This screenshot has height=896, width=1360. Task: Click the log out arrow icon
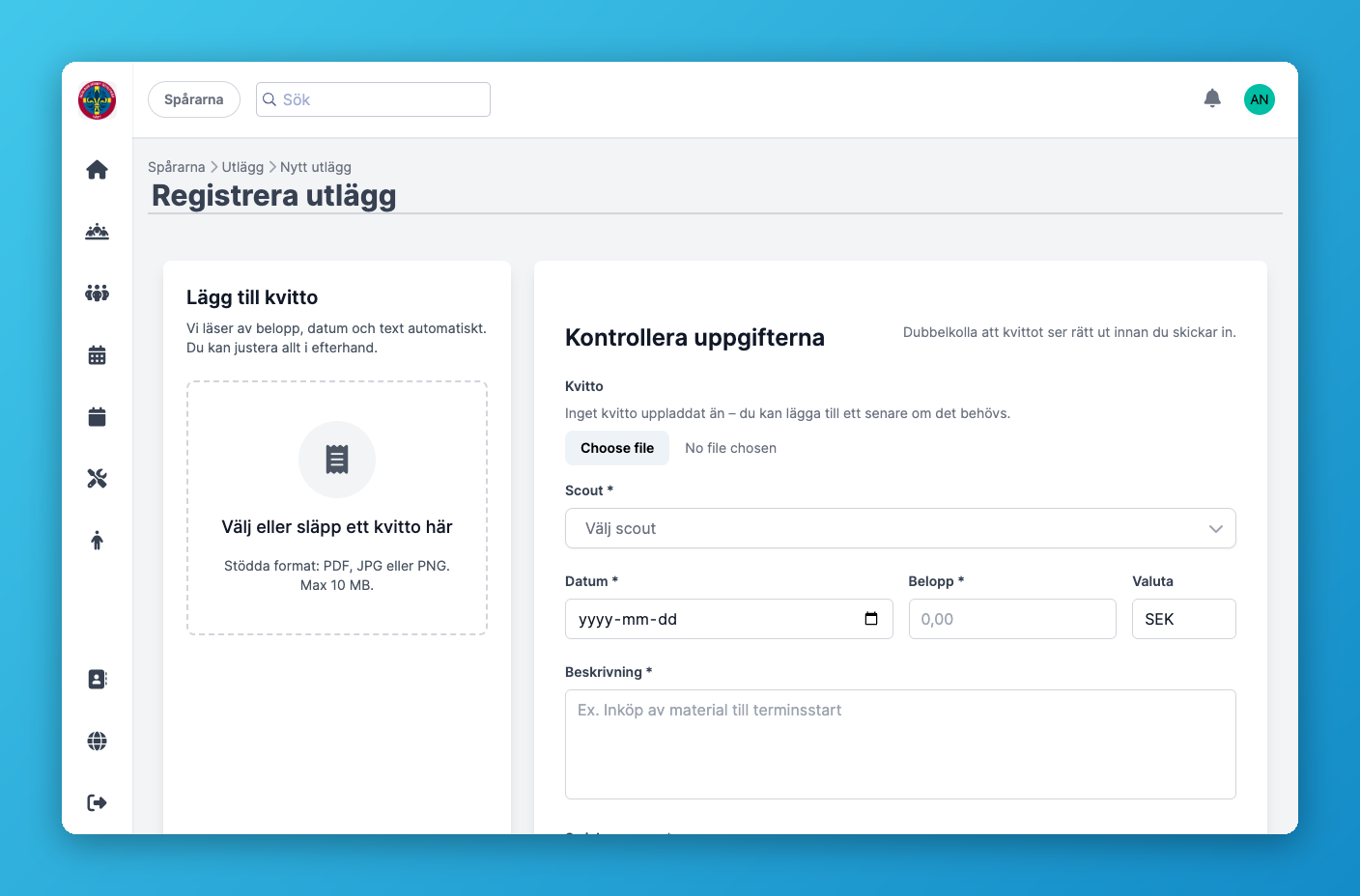[x=98, y=803]
